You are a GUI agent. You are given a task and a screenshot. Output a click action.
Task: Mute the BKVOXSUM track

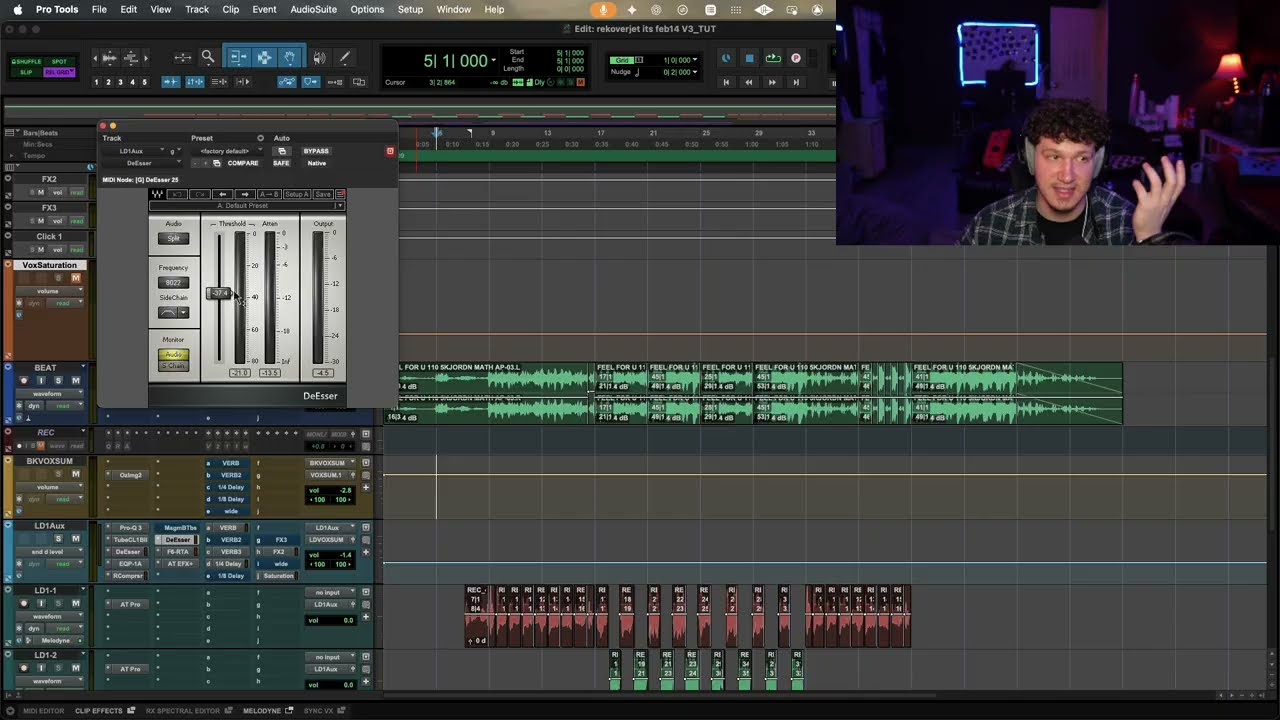(x=75, y=474)
